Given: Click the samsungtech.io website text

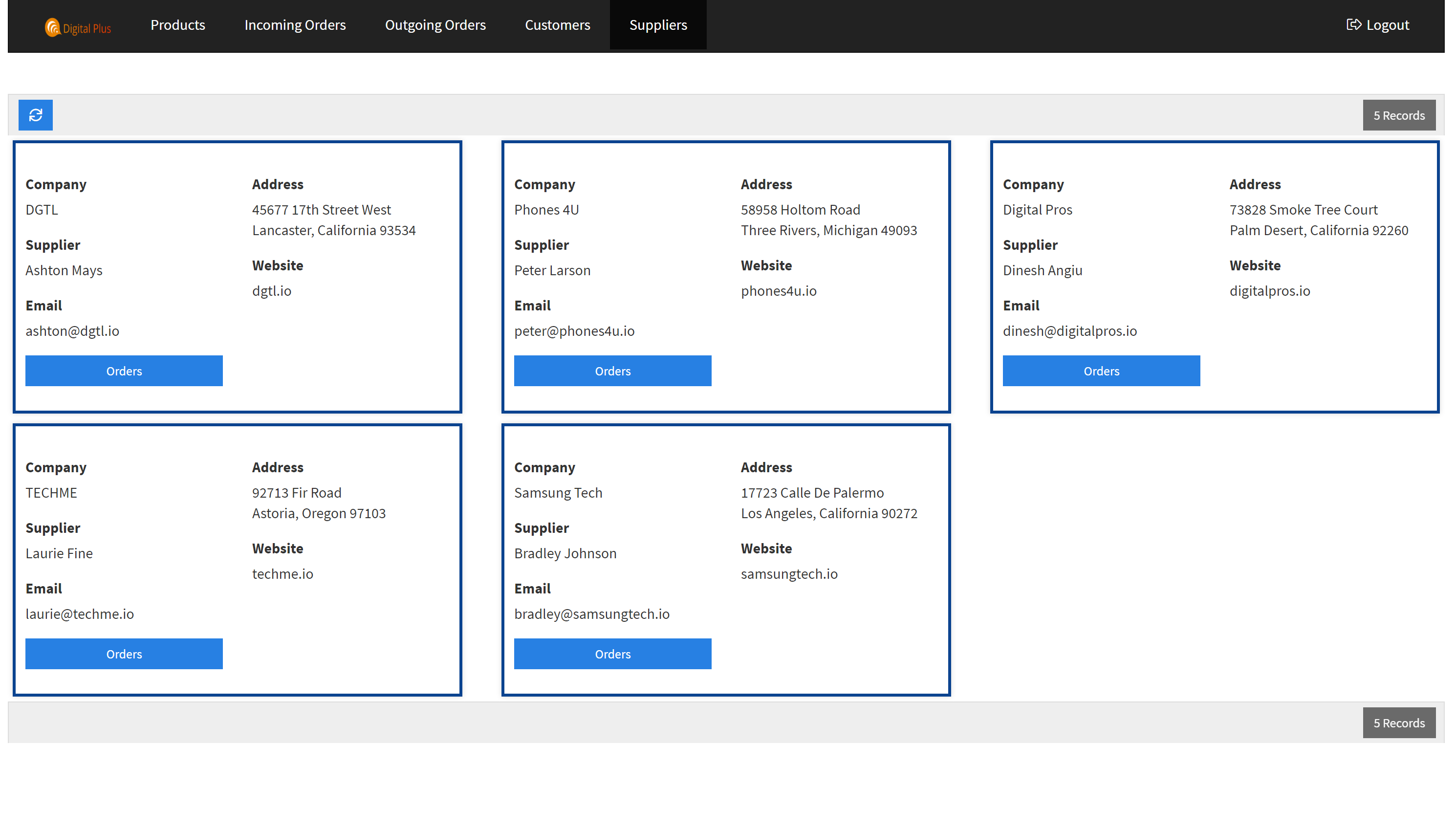Looking at the screenshot, I should point(789,574).
